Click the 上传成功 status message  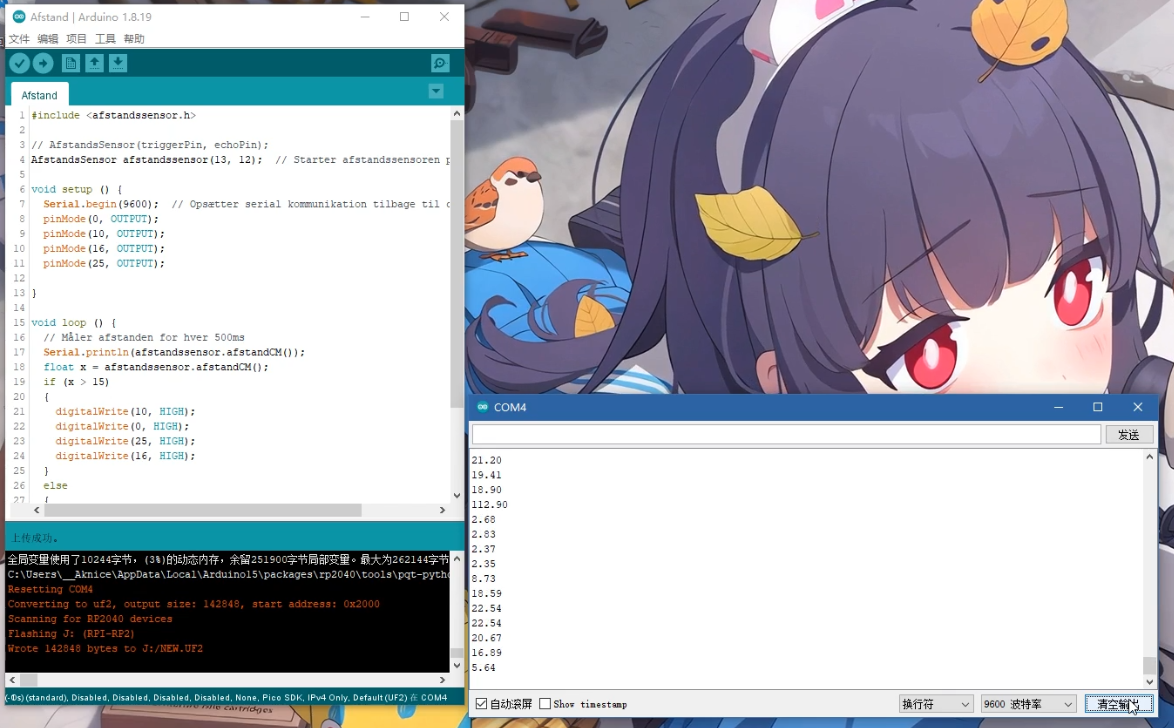34,538
